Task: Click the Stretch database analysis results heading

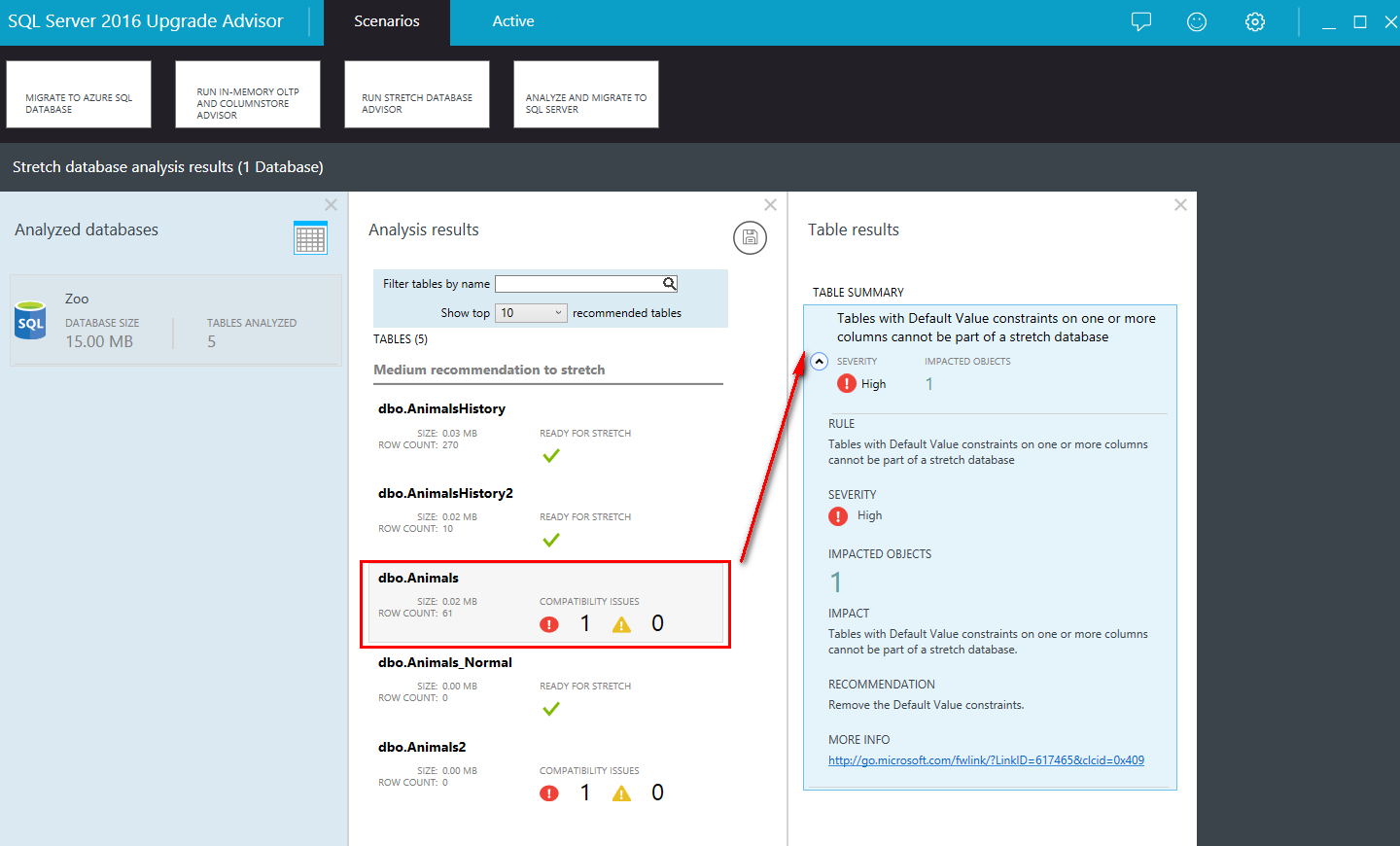Action: coord(168,167)
